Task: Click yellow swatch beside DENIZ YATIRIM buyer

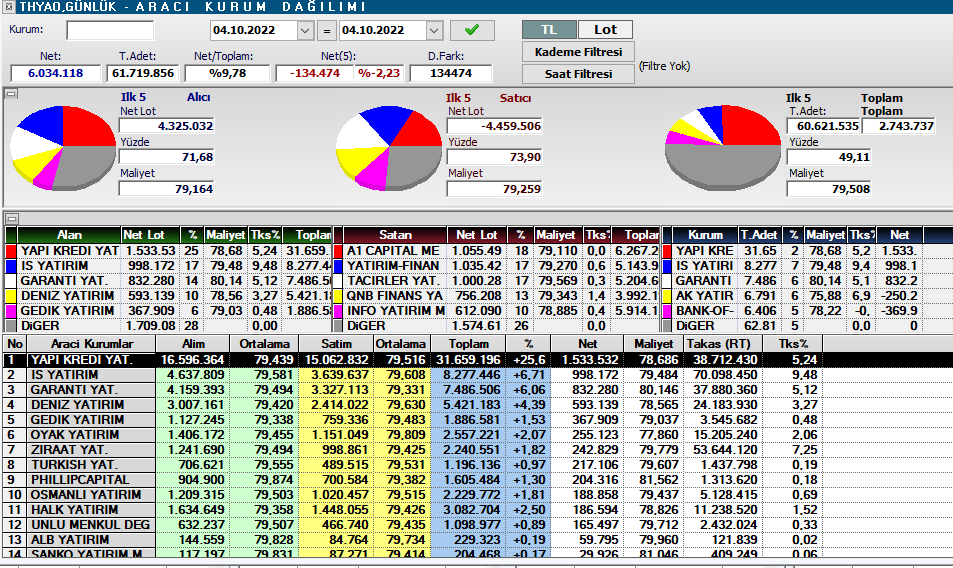Action: tap(10, 296)
